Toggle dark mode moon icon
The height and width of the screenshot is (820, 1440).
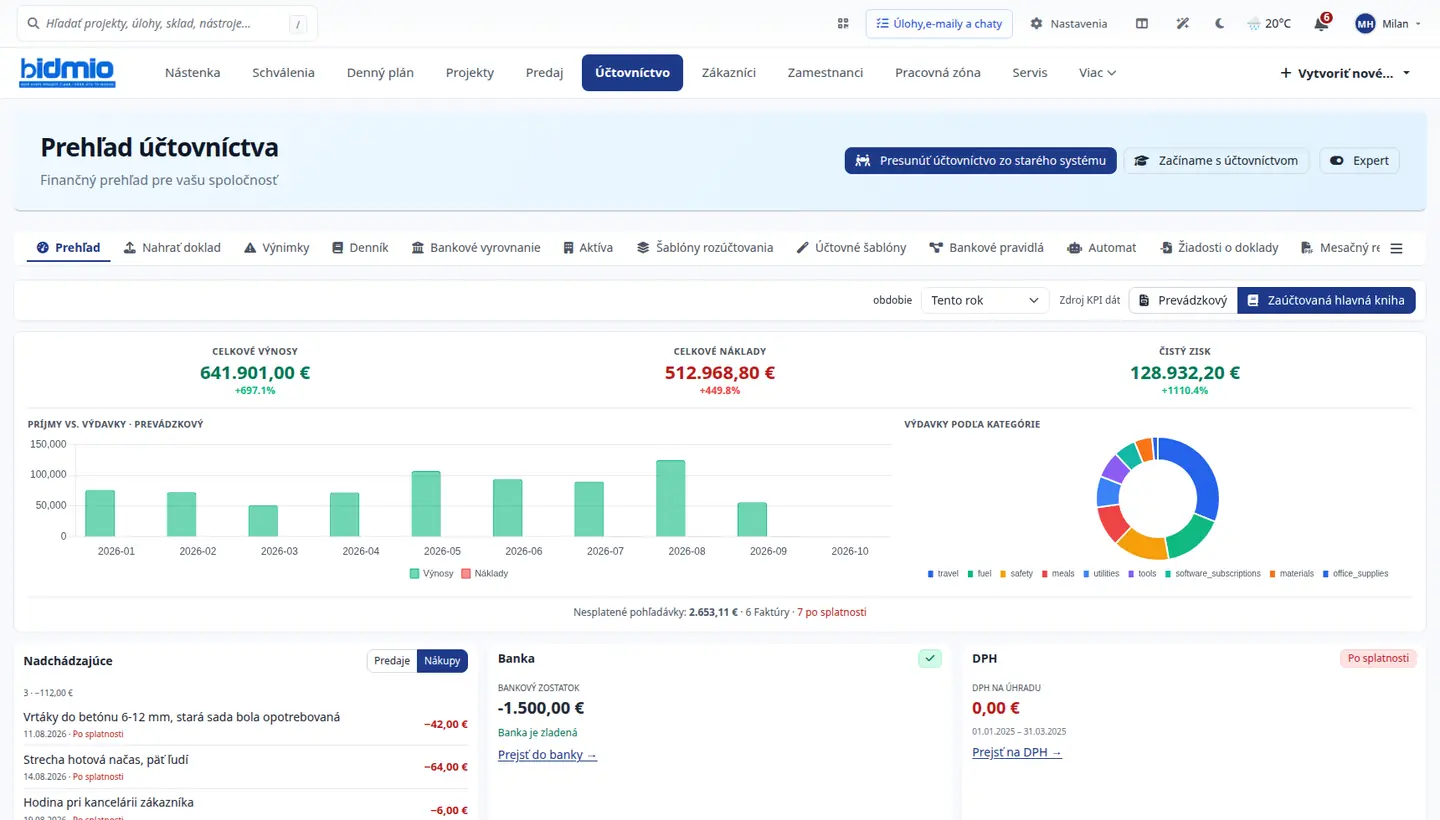click(1220, 23)
